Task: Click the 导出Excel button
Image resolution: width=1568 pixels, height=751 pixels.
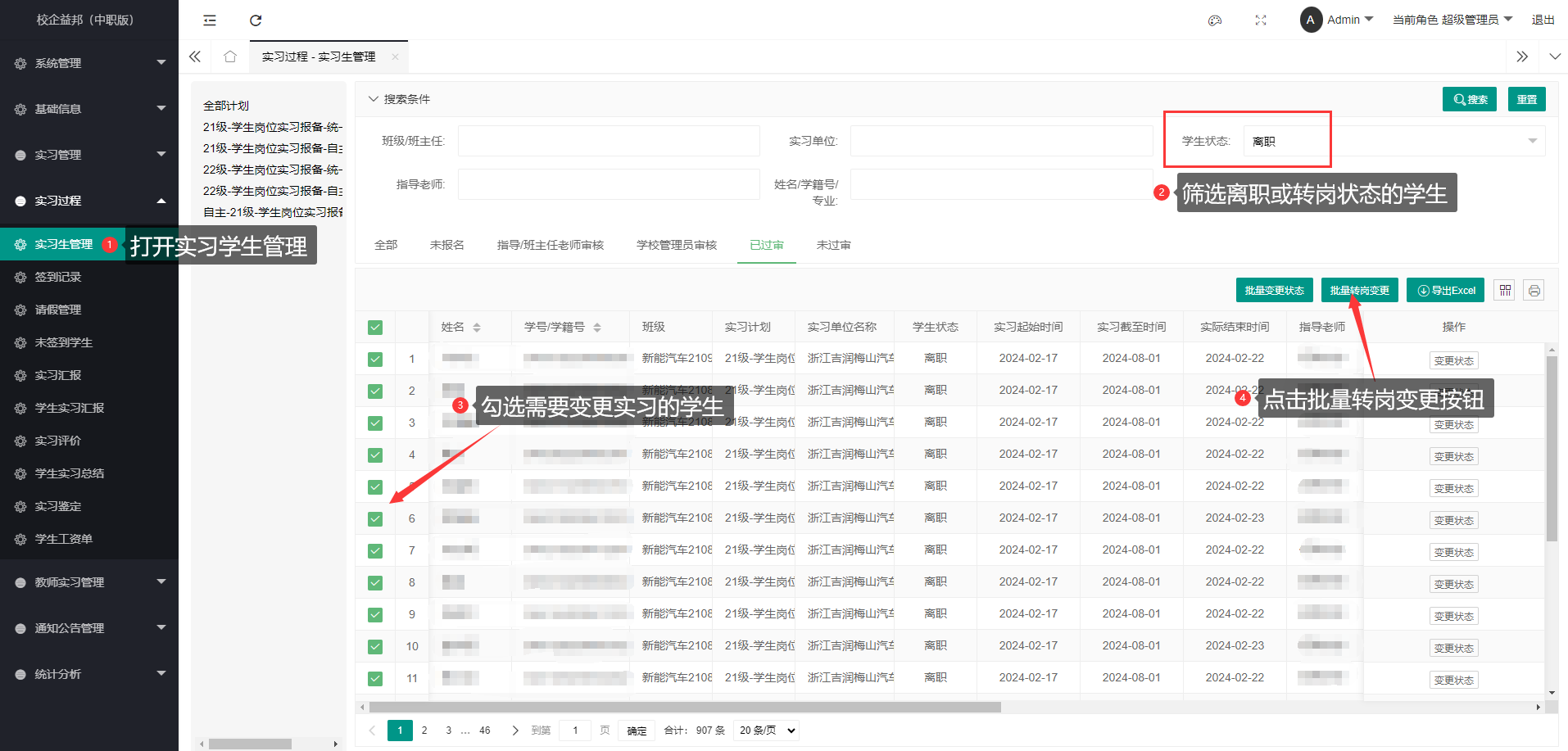Action: (1446, 291)
